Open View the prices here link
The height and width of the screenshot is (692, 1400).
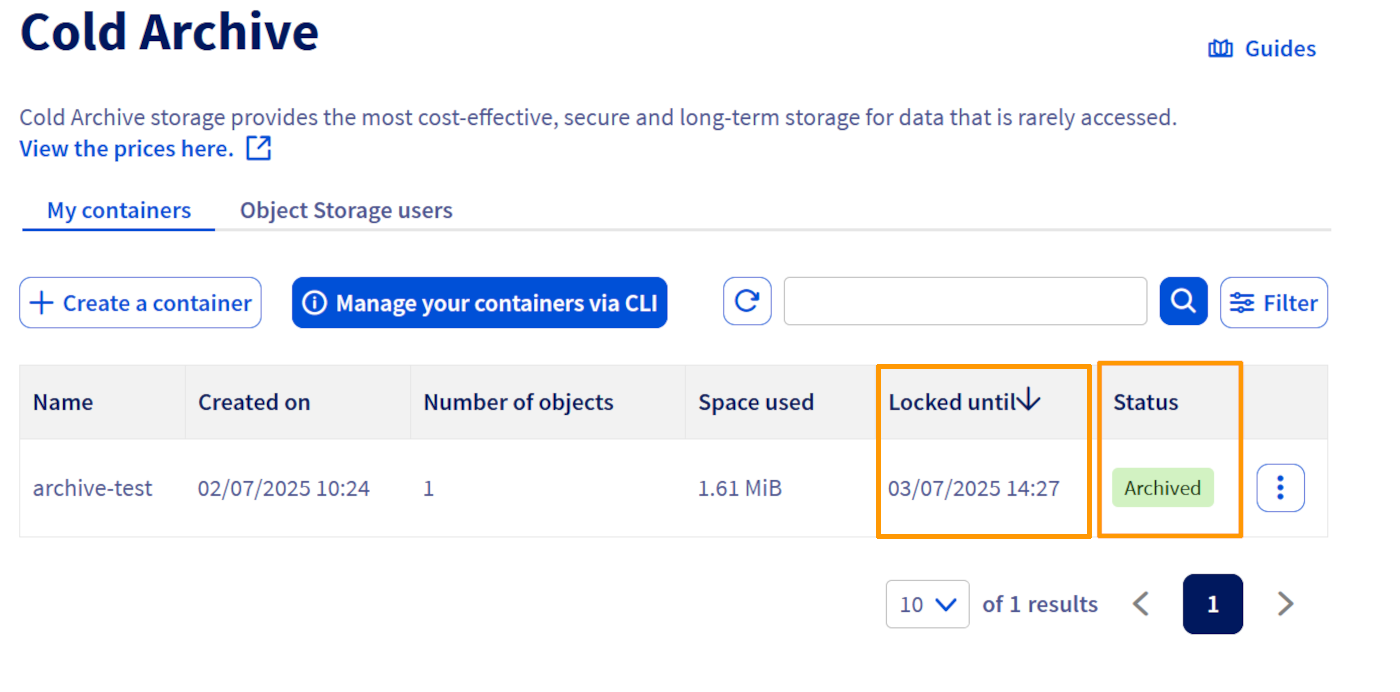point(125,147)
